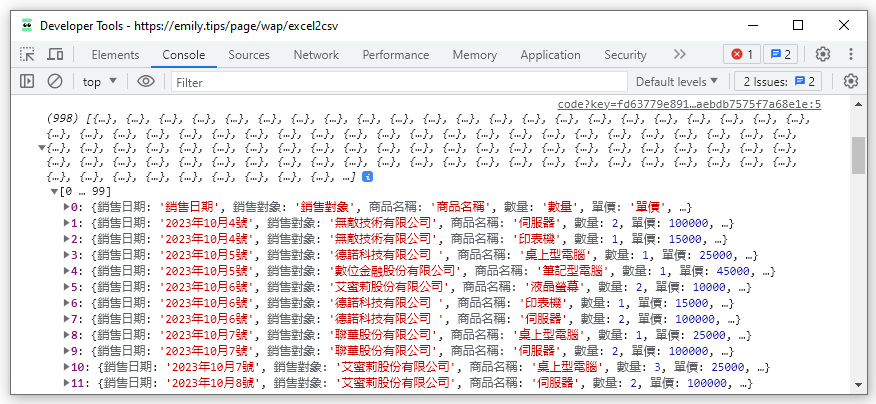Screen dimensions: 876x404
Task: Collapse the [0 … 99] range group
Action: [x=54, y=192]
